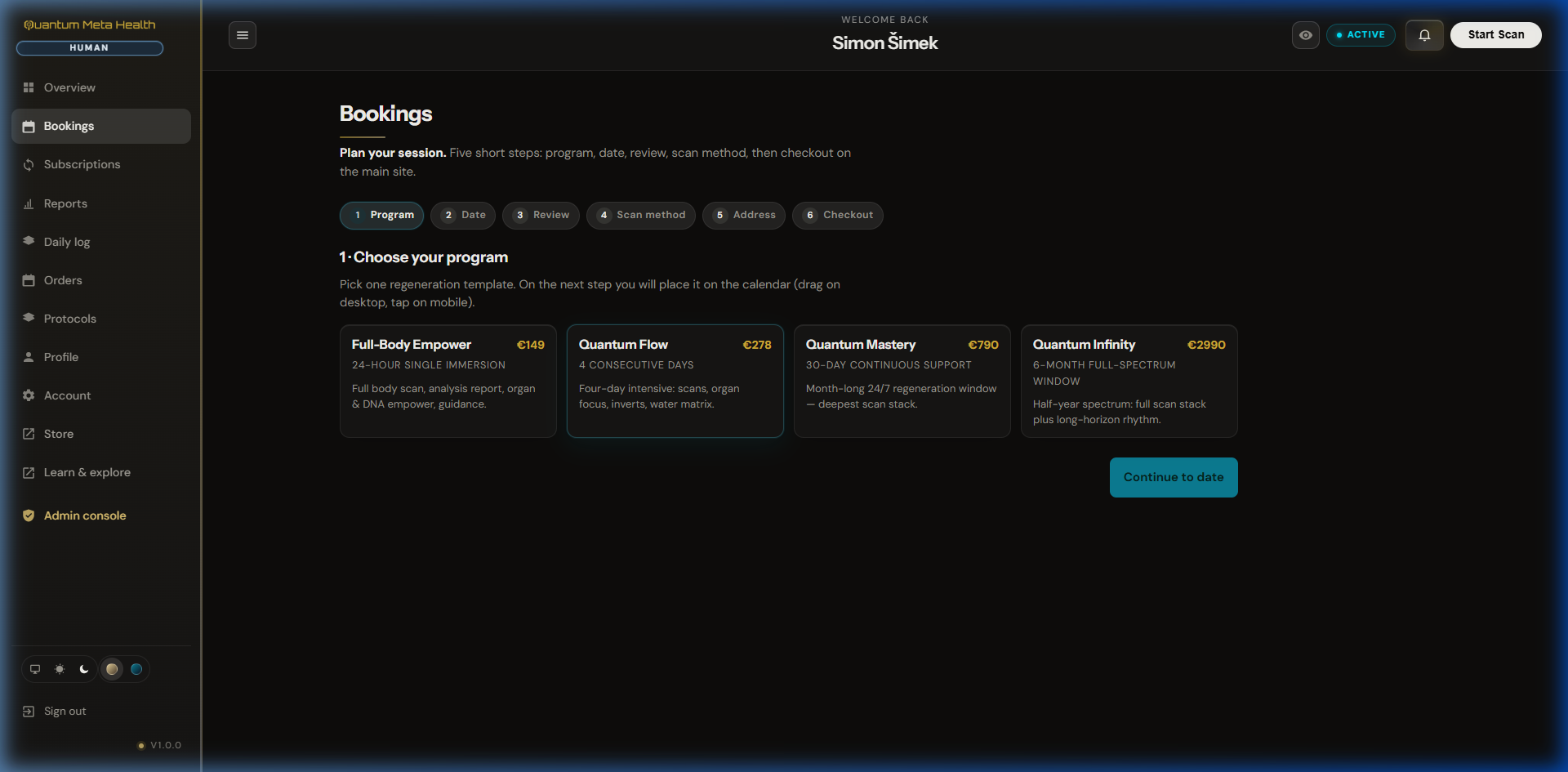Viewport: 1568px width, 772px height.
Task: Go to Subscriptions in sidebar
Action: (101, 165)
